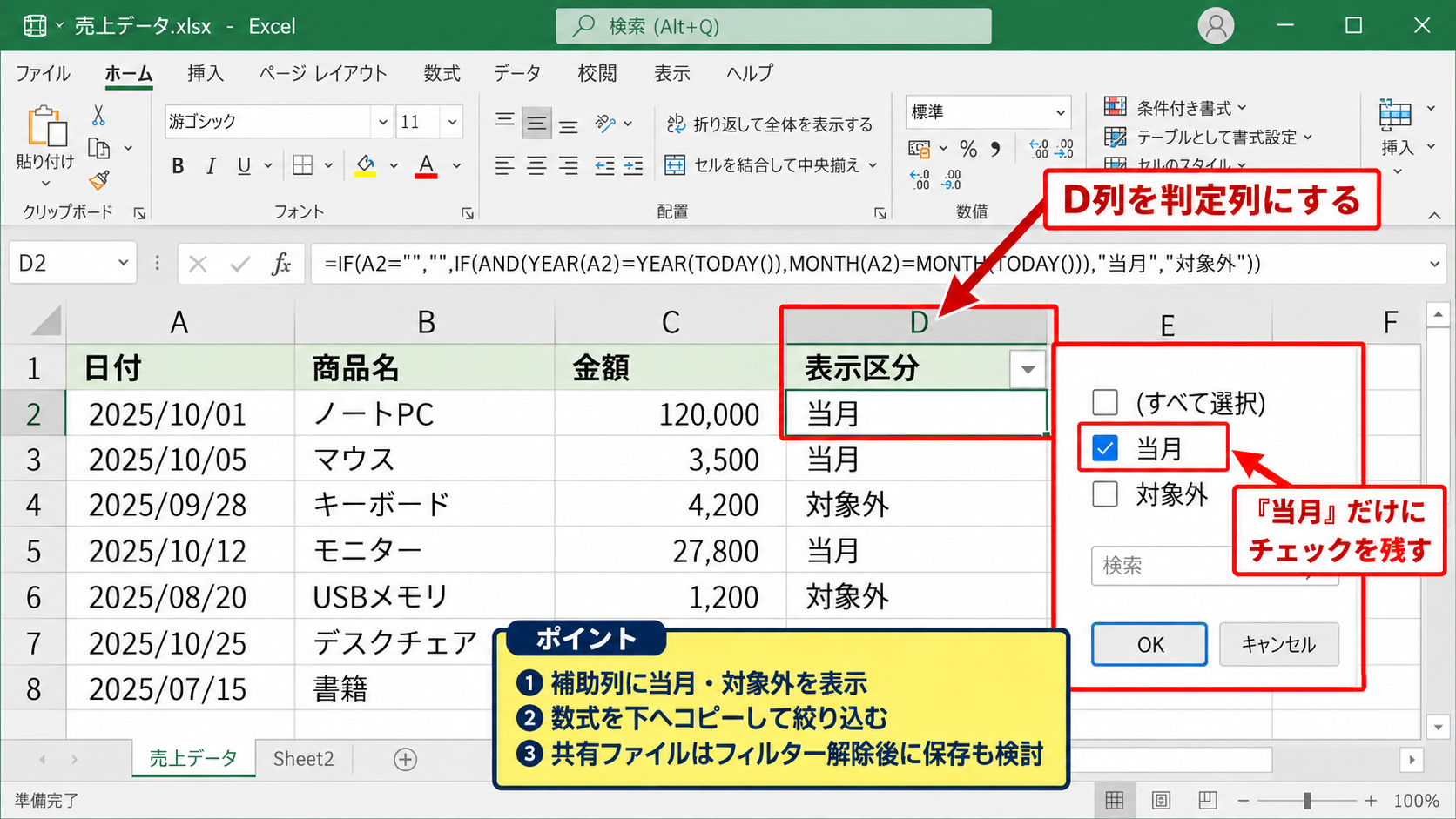Click zoom out minus button
The width and height of the screenshot is (1456, 819).
tap(1244, 801)
